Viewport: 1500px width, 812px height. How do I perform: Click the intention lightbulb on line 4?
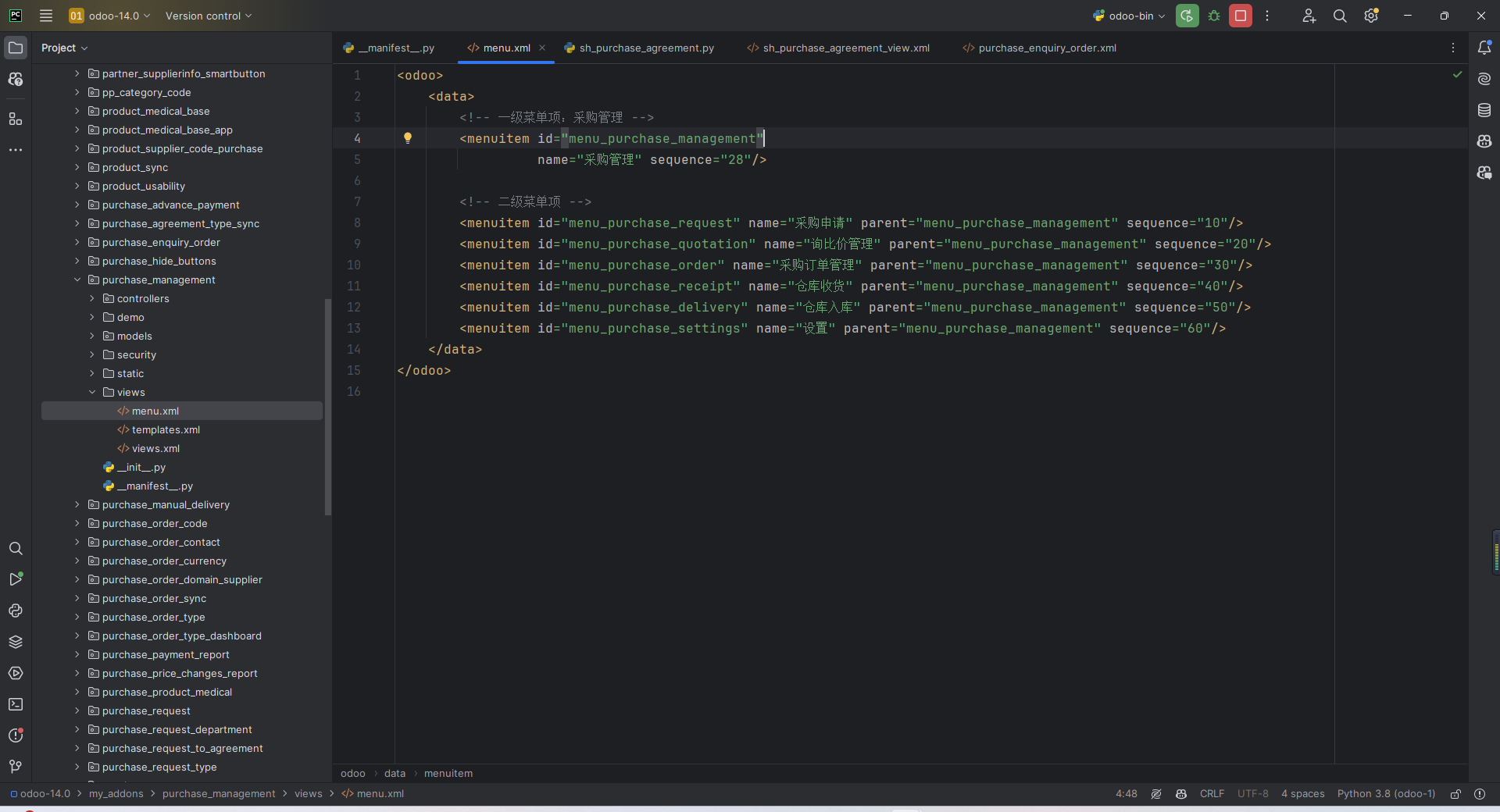(x=407, y=138)
